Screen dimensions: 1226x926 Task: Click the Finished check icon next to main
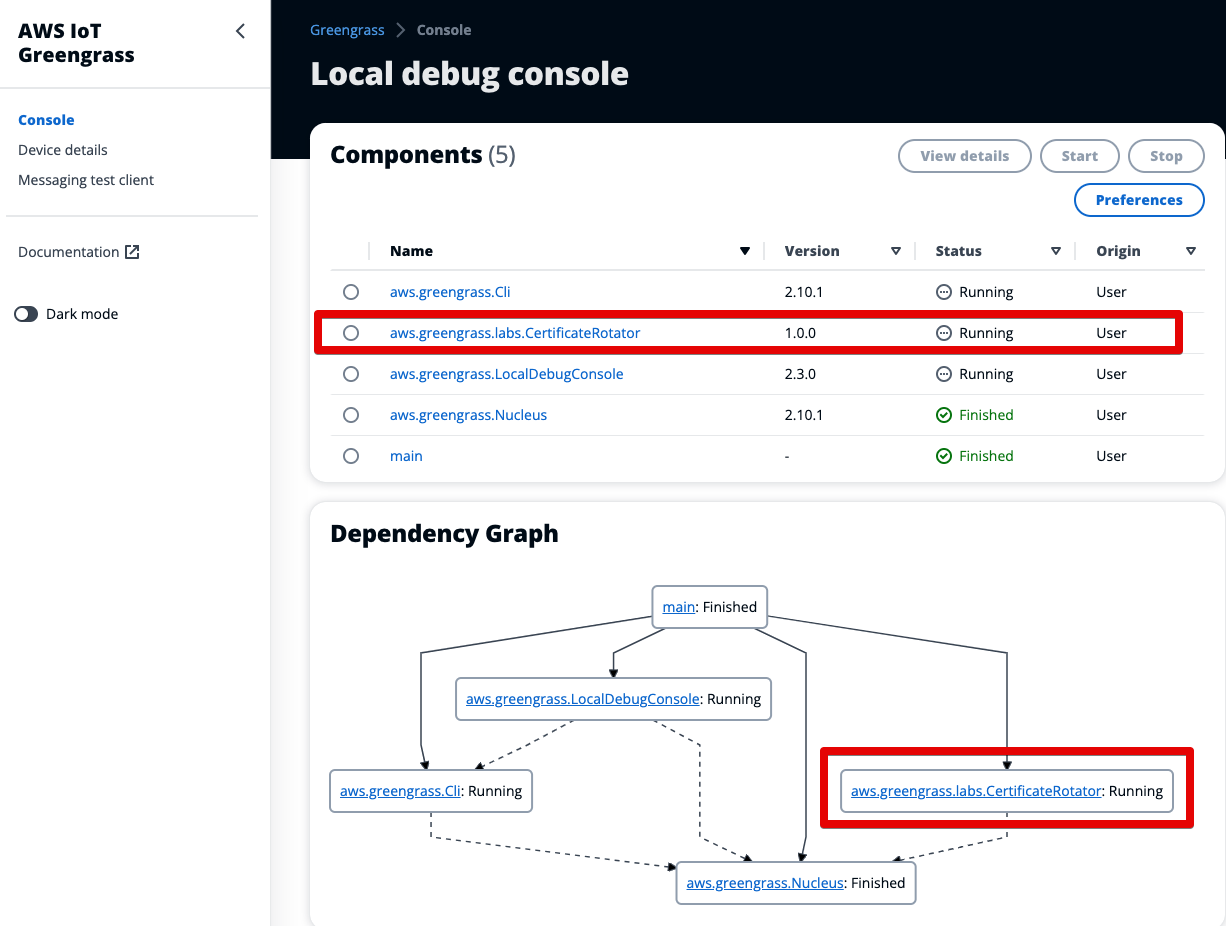[x=944, y=456]
